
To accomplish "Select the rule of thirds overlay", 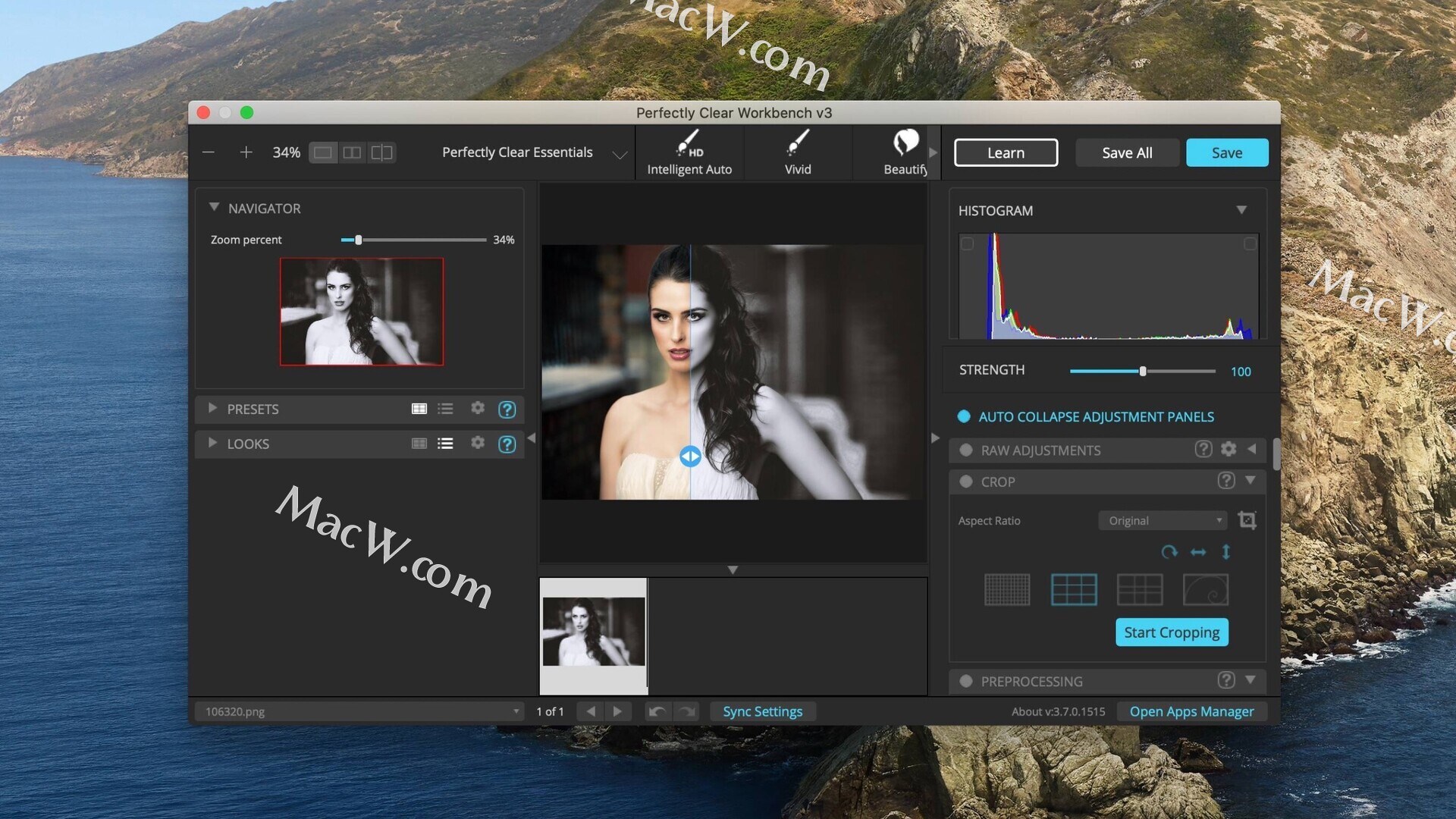I will (1074, 589).
